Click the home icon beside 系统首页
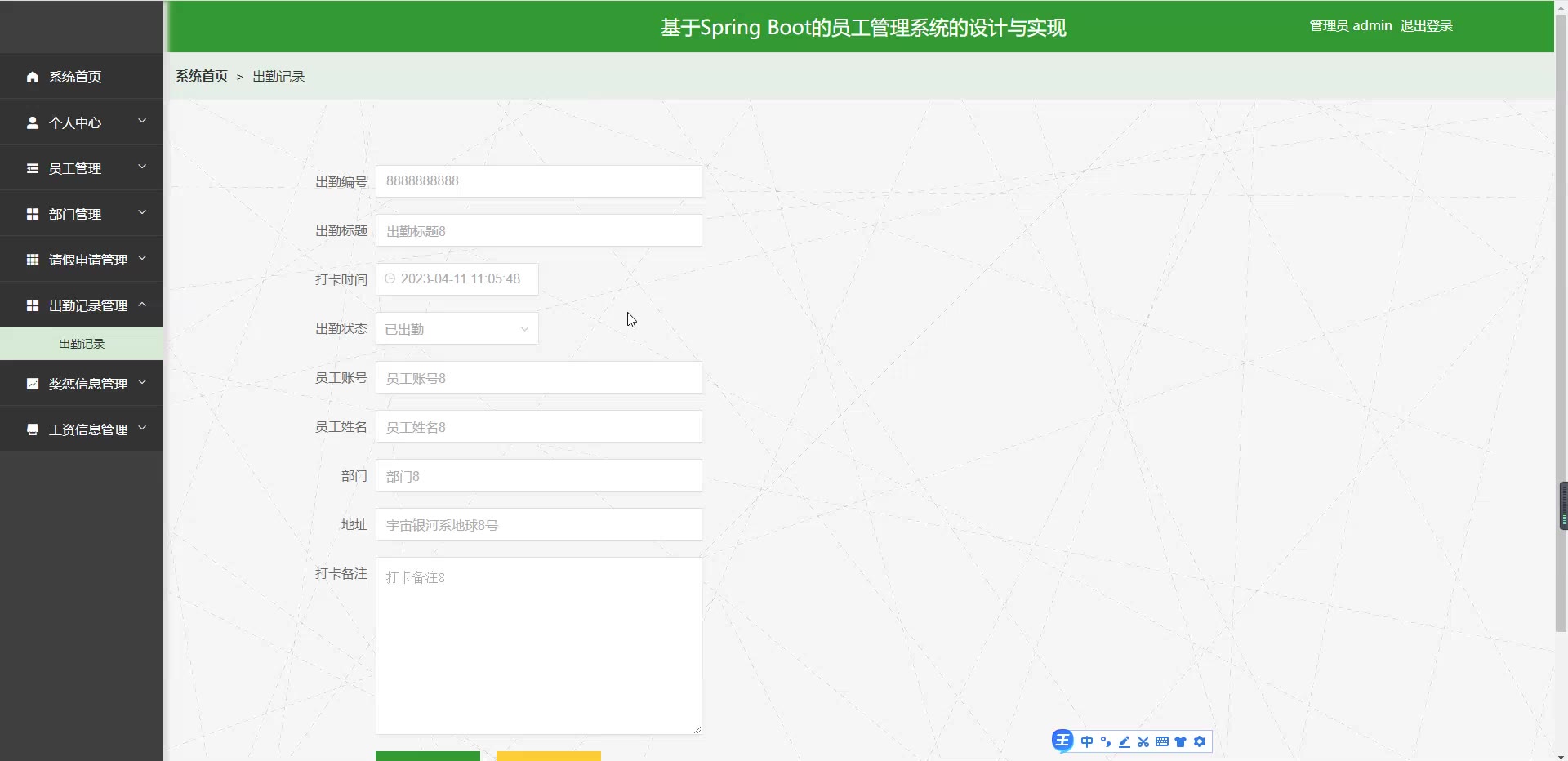The height and width of the screenshot is (761, 1568). (33, 77)
